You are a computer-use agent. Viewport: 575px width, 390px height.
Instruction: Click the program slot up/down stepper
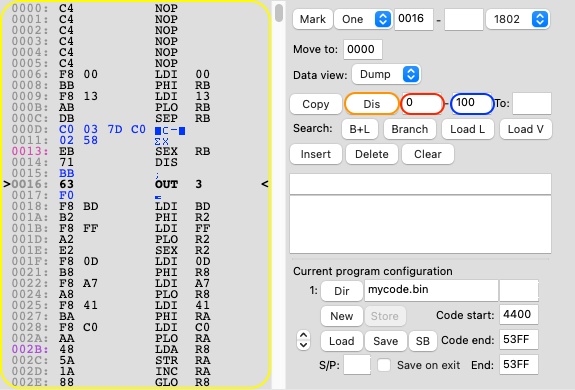point(303,341)
